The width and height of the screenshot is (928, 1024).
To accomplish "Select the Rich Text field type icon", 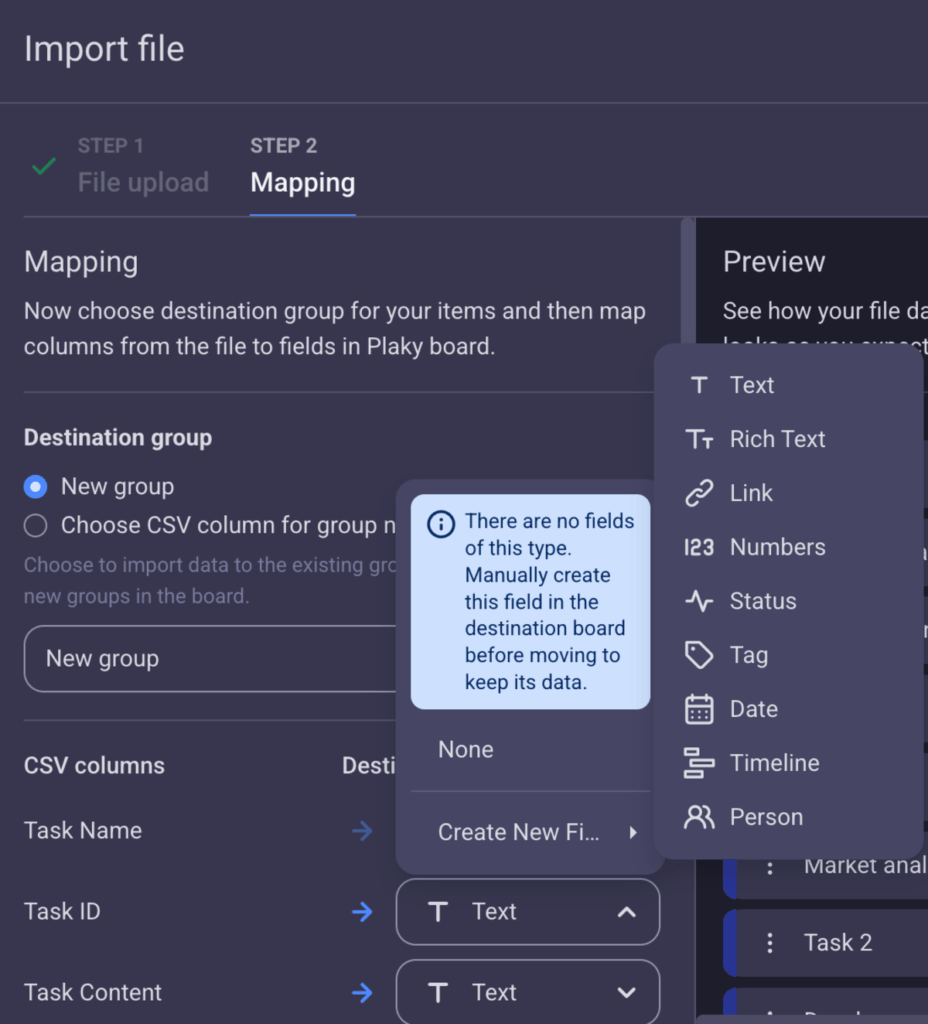I will point(700,439).
